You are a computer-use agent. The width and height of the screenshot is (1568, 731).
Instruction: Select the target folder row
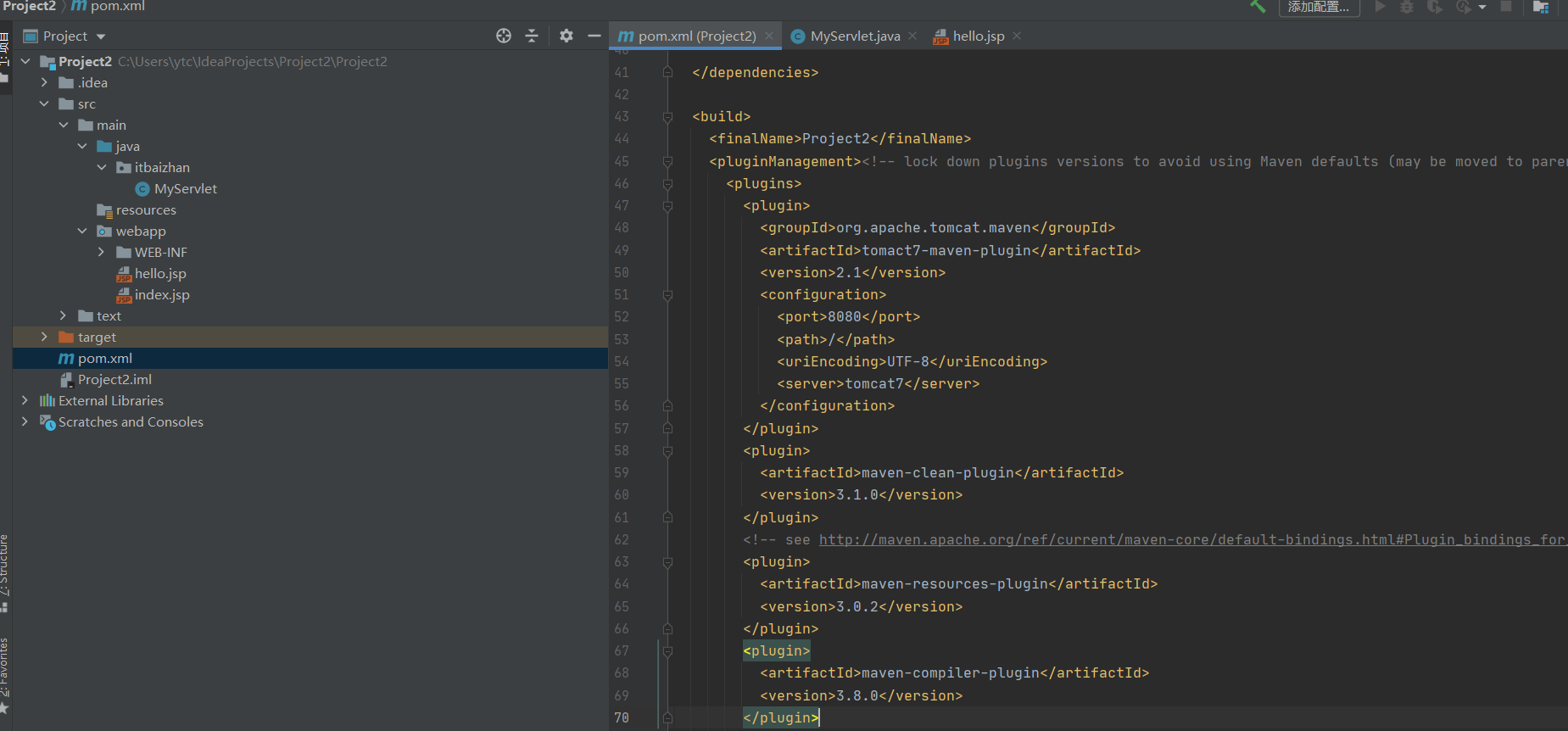310,337
